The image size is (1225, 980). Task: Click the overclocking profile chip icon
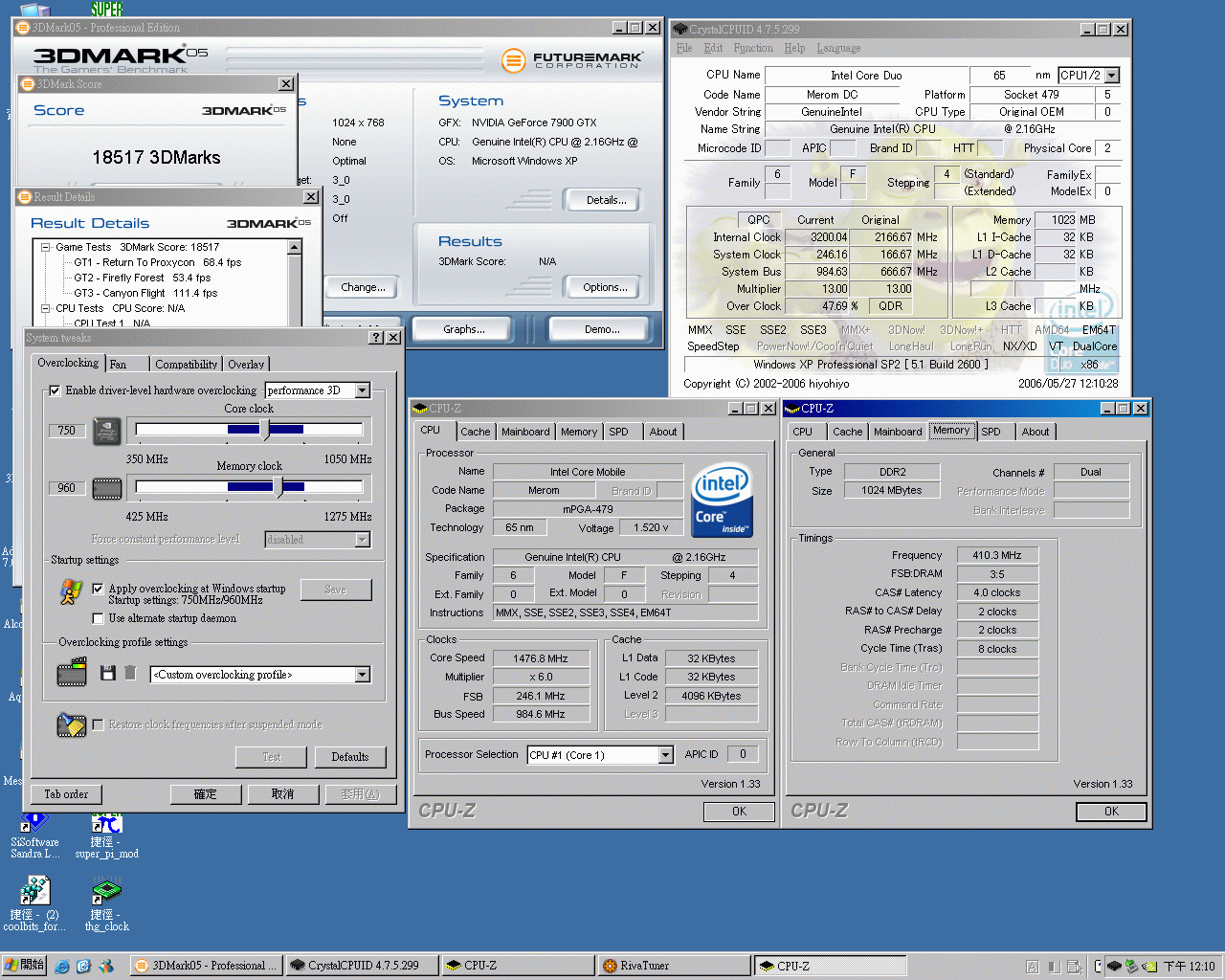click(72, 674)
